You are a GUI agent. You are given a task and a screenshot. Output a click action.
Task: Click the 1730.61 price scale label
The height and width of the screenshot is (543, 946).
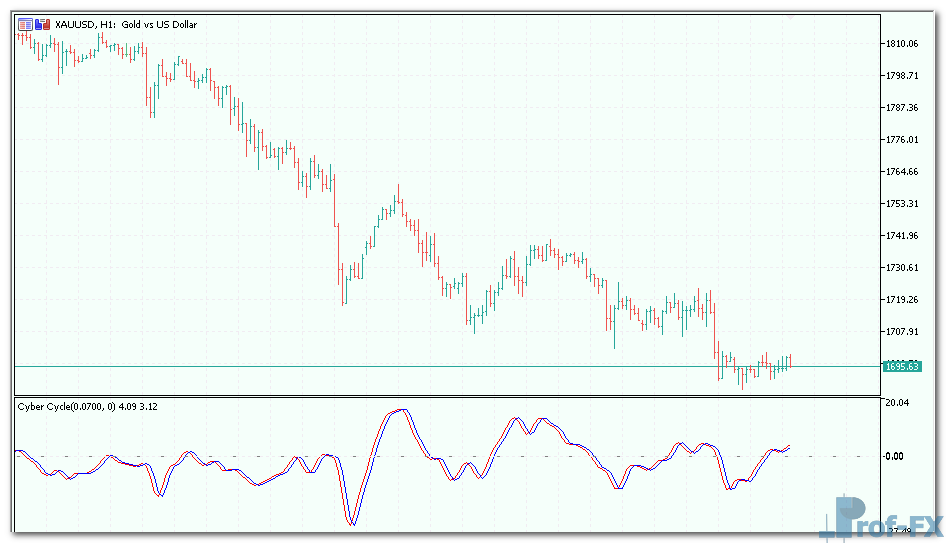[x=901, y=268]
